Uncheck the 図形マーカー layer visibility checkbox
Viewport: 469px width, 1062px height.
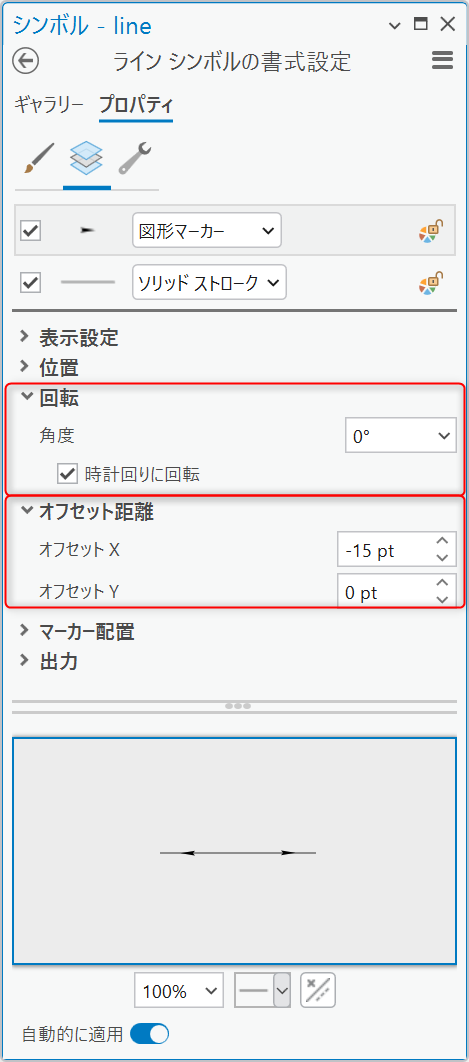[31, 231]
